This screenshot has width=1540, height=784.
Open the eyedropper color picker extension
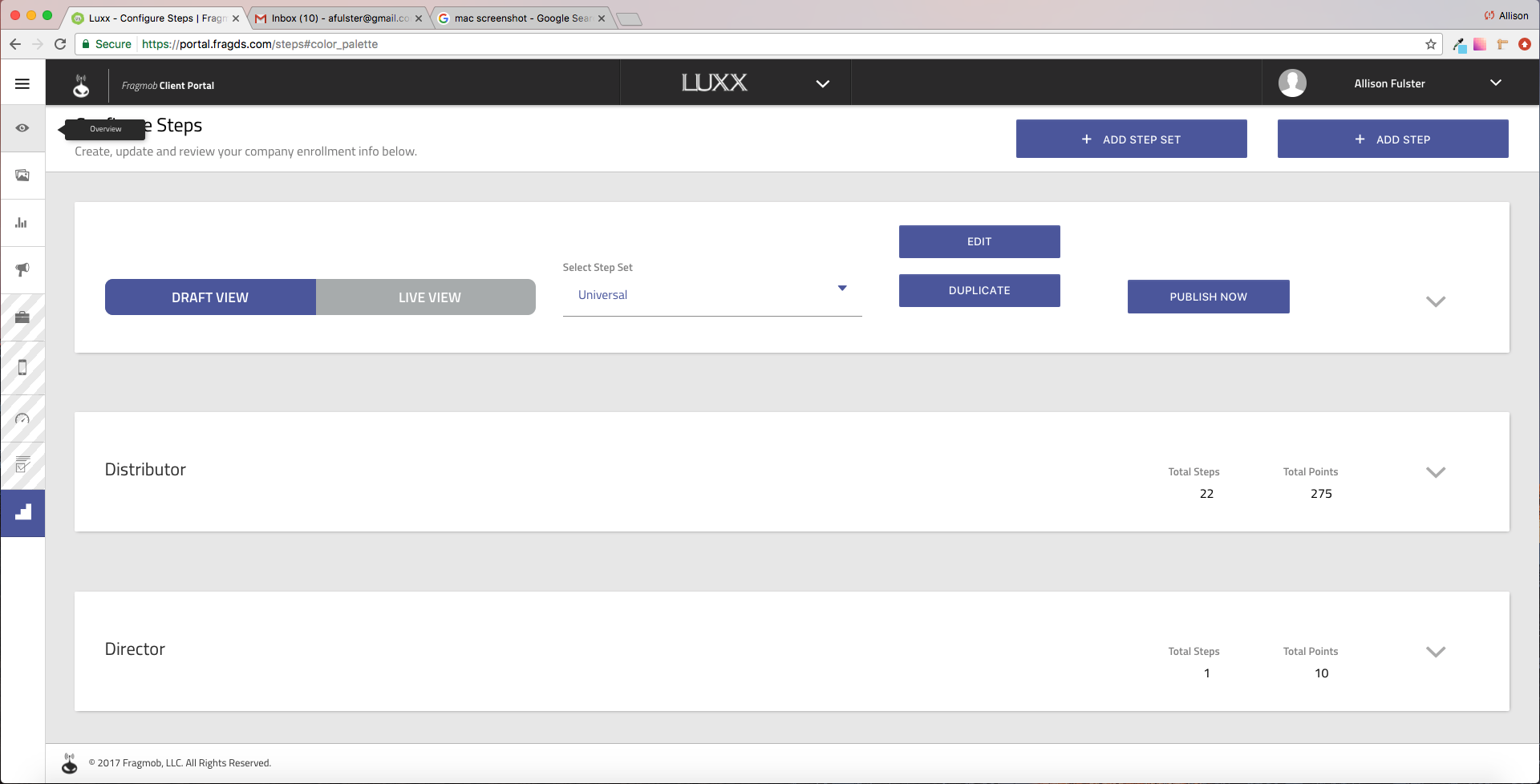click(x=1459, y=45)
